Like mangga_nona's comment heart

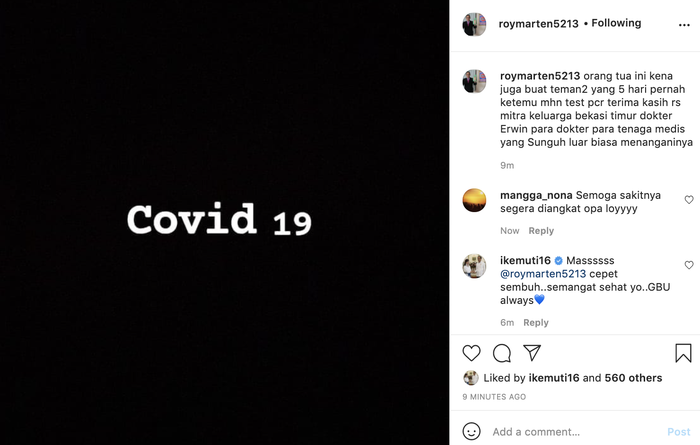689,200
